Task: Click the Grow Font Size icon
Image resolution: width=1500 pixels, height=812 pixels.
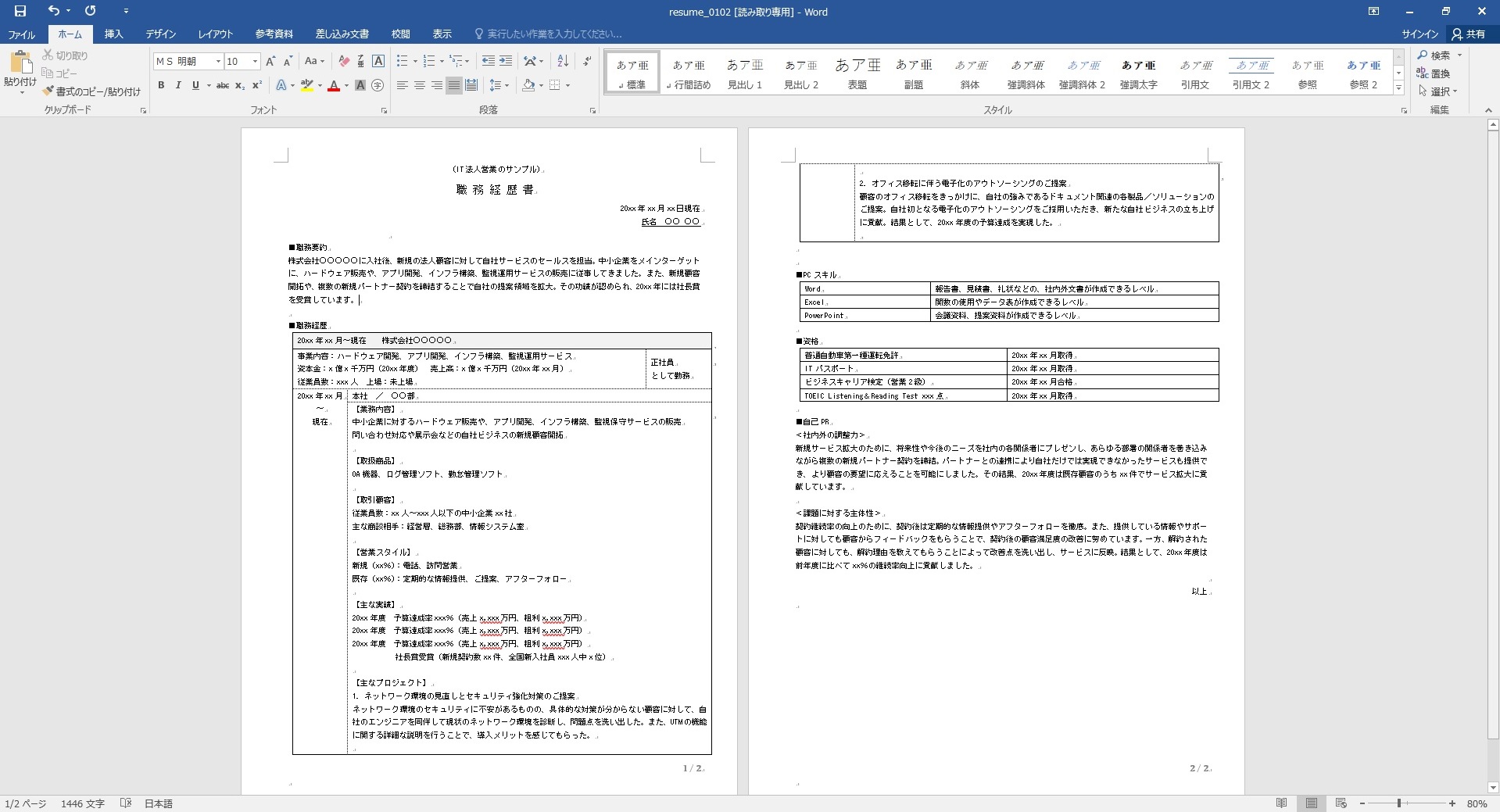Action: pyautogui.click(x=270, y=61)
